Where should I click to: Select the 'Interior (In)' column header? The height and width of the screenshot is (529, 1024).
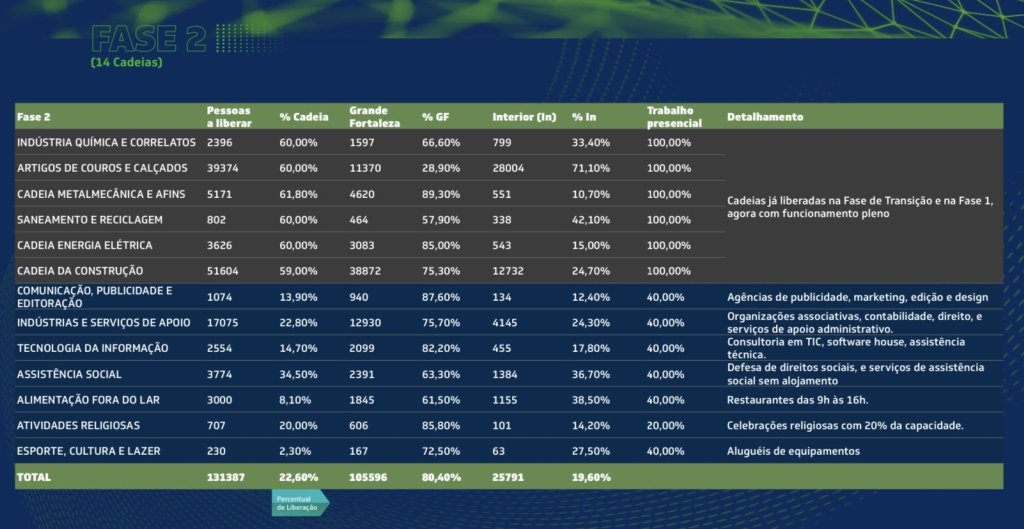pos(524,117)
